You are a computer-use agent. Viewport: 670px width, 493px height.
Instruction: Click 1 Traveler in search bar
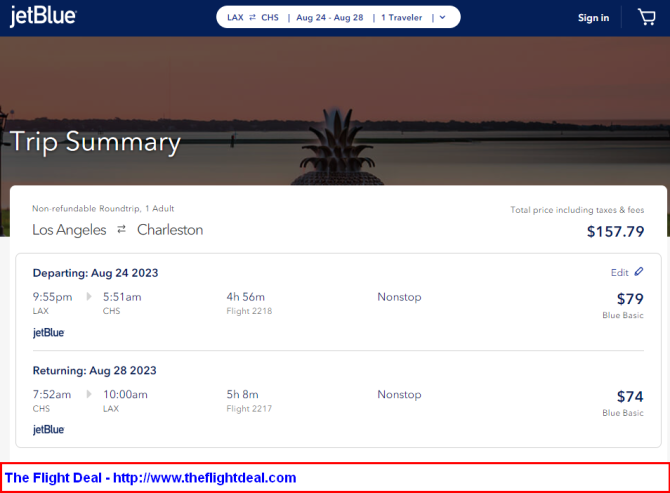pos(402,18)
